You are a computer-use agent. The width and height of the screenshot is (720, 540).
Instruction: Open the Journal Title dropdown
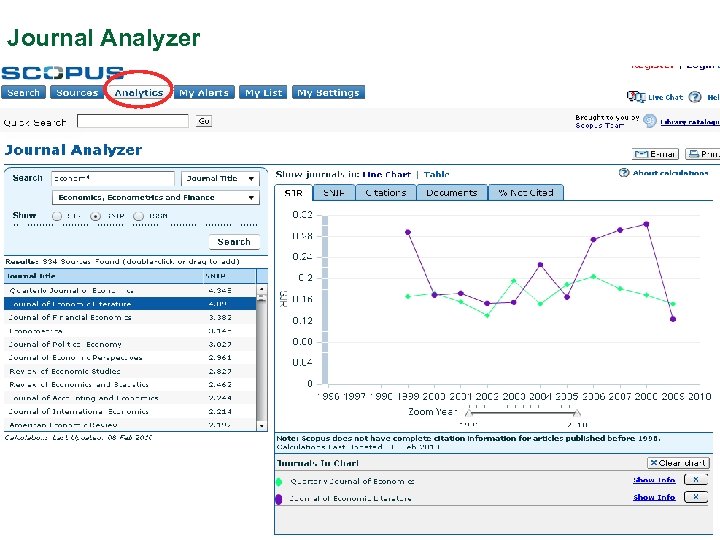(220, 178)
